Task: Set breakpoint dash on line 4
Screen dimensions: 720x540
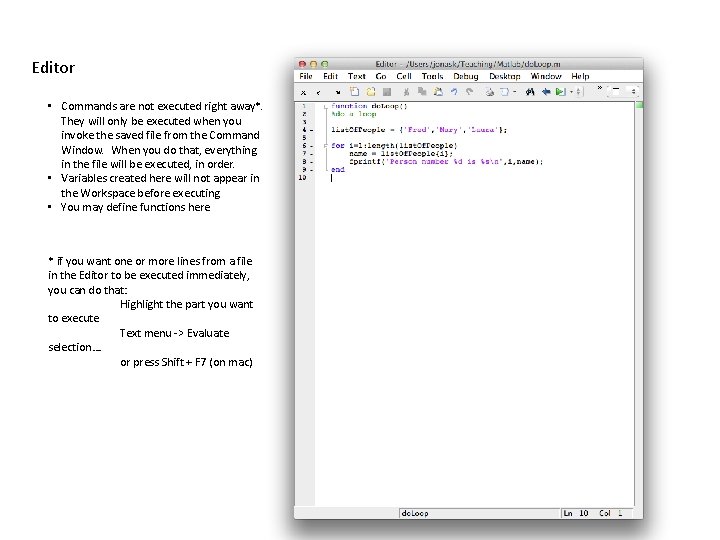Action: [x=312, y=130]
